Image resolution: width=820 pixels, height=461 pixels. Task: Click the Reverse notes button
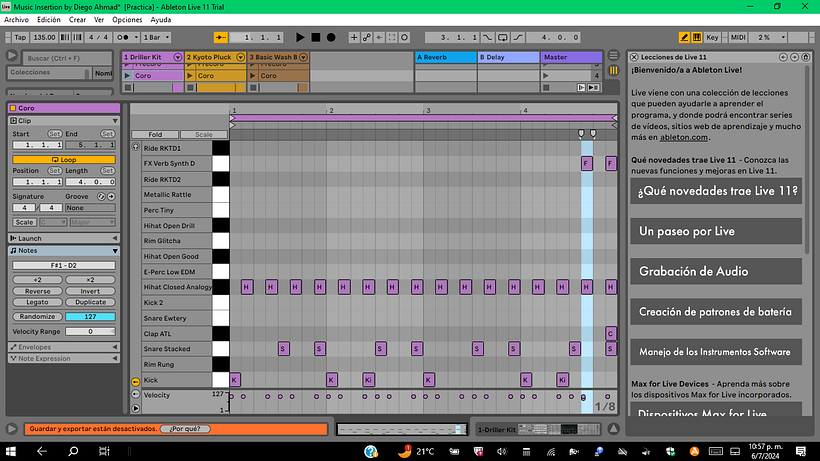pos(38,291)
